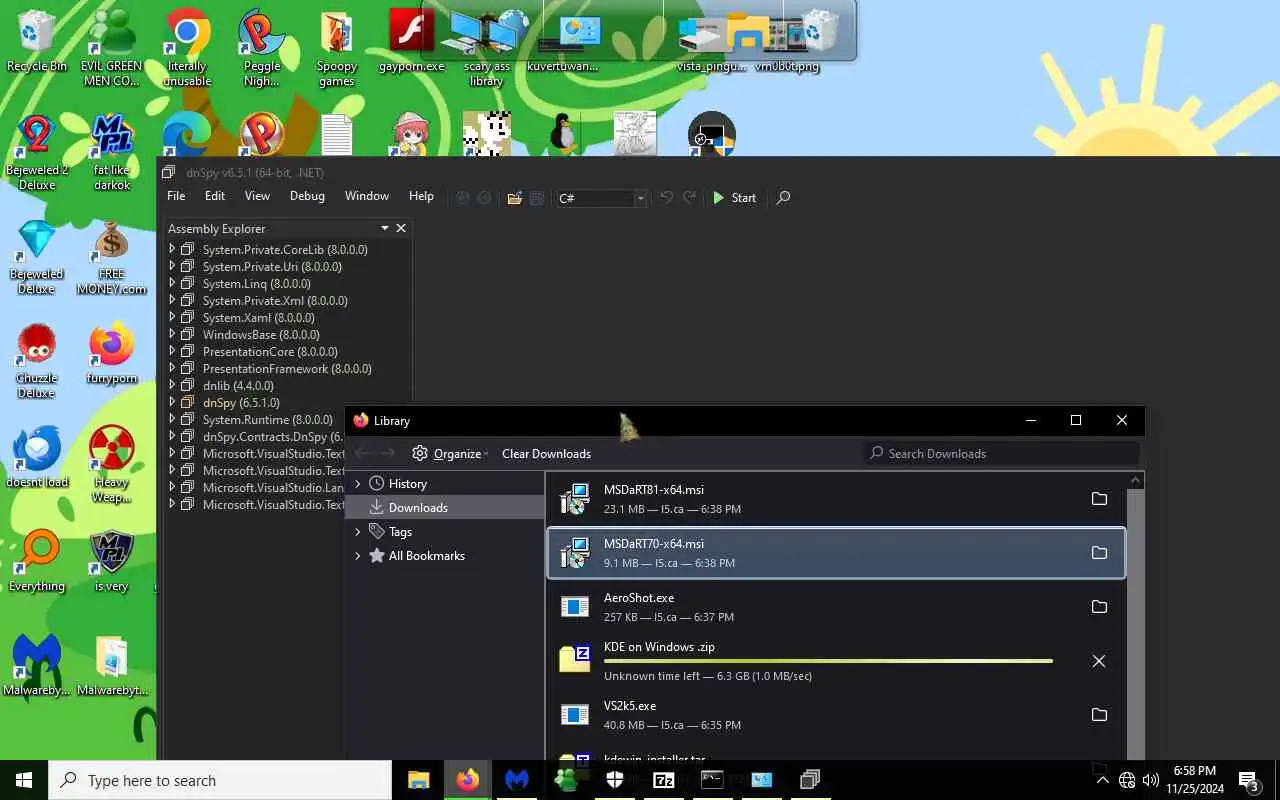Click the Windows Start button
Image resolution: width=1280 pixels, height=800 pixels.
pyautogui.click(x=24, y=780)
